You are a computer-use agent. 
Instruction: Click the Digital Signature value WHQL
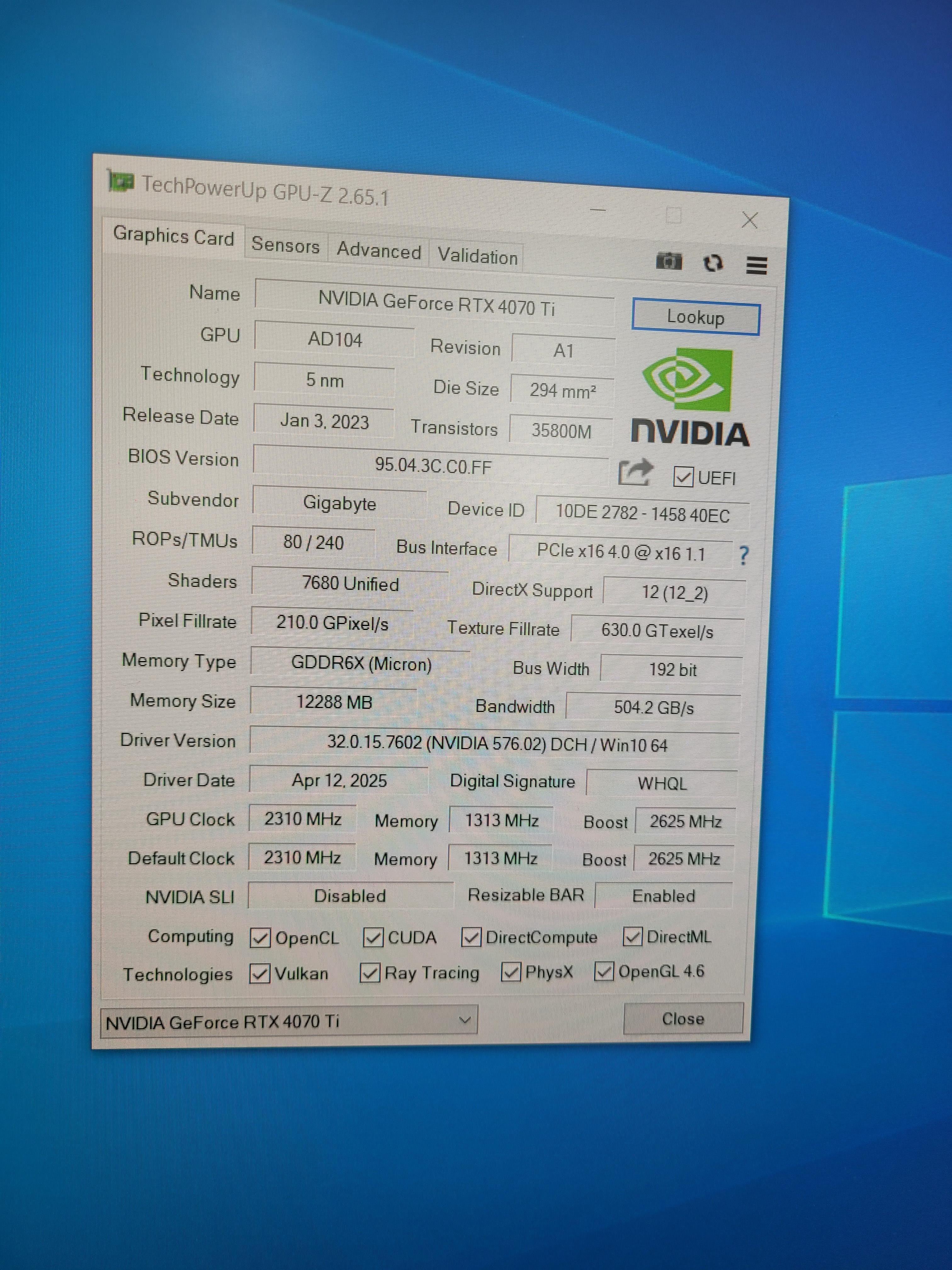[x=662, y=784]
